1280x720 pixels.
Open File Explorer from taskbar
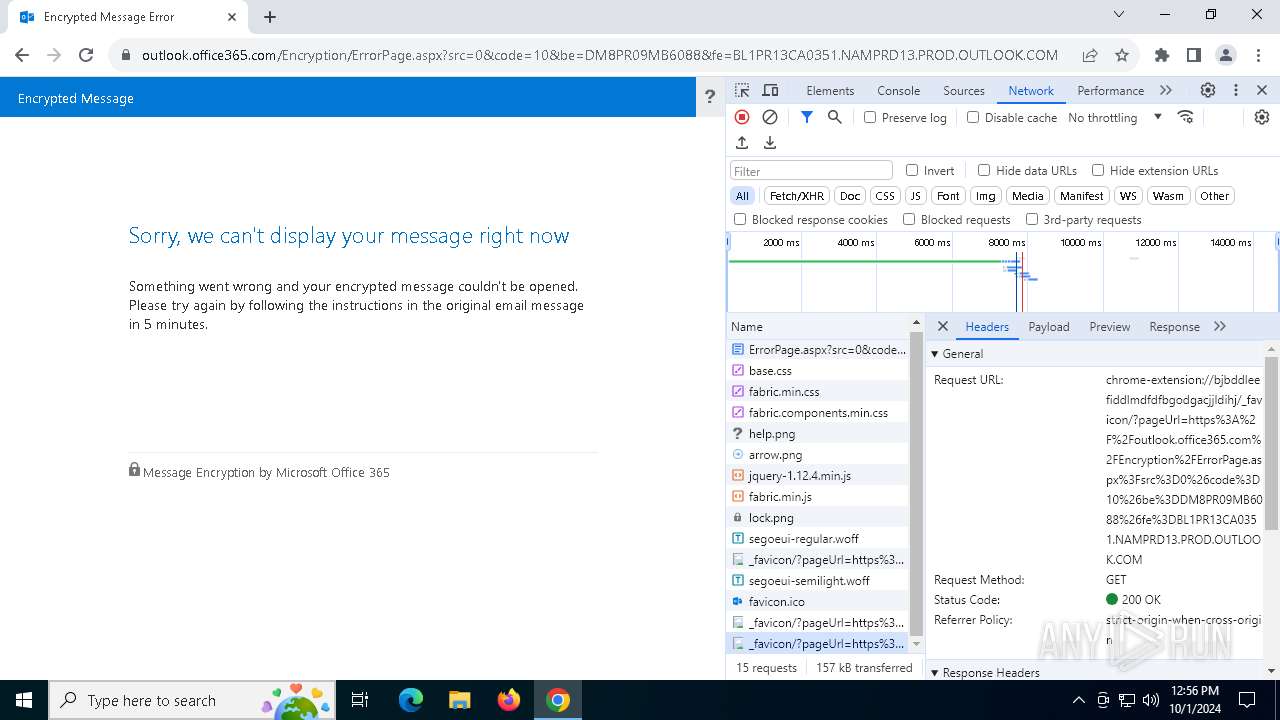click(460, 700)
